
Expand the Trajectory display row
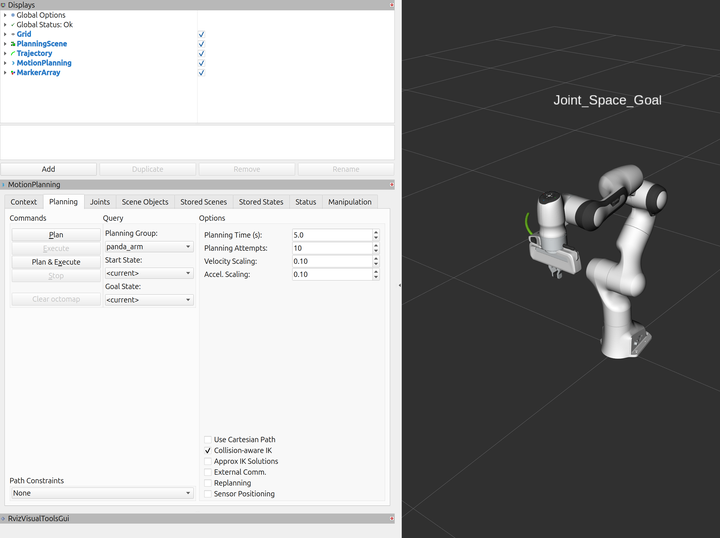tap(5, 53)
